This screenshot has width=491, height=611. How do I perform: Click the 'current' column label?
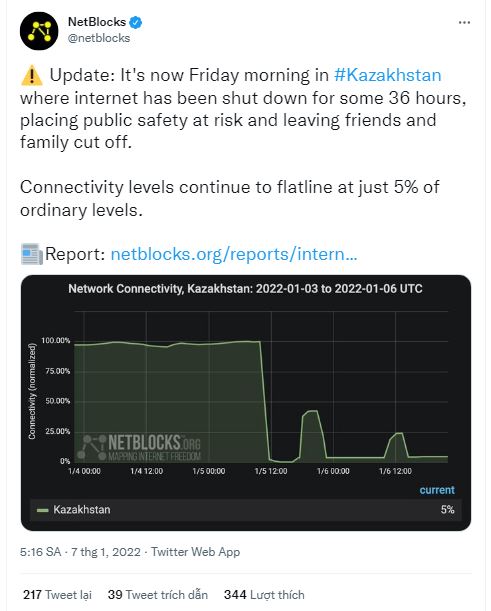pyautogui.click(x=437, y=490)
